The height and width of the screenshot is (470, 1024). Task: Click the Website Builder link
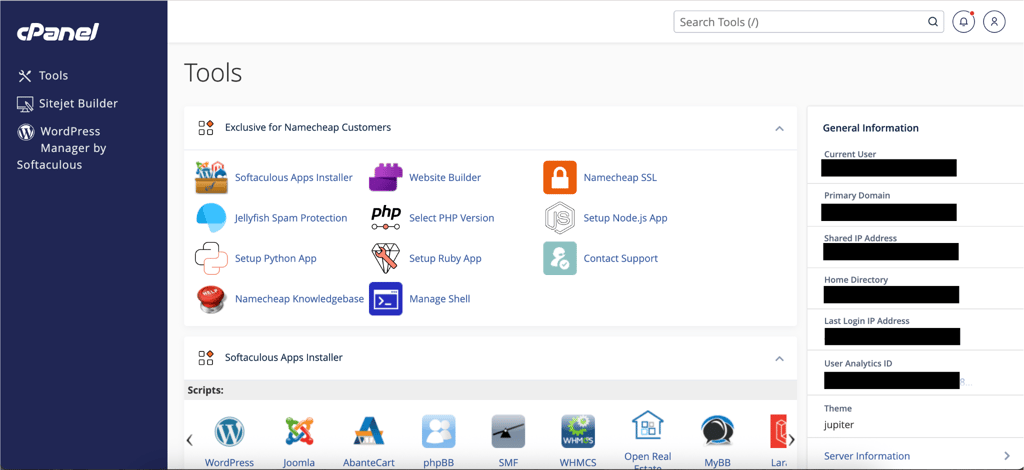point(445,178)
